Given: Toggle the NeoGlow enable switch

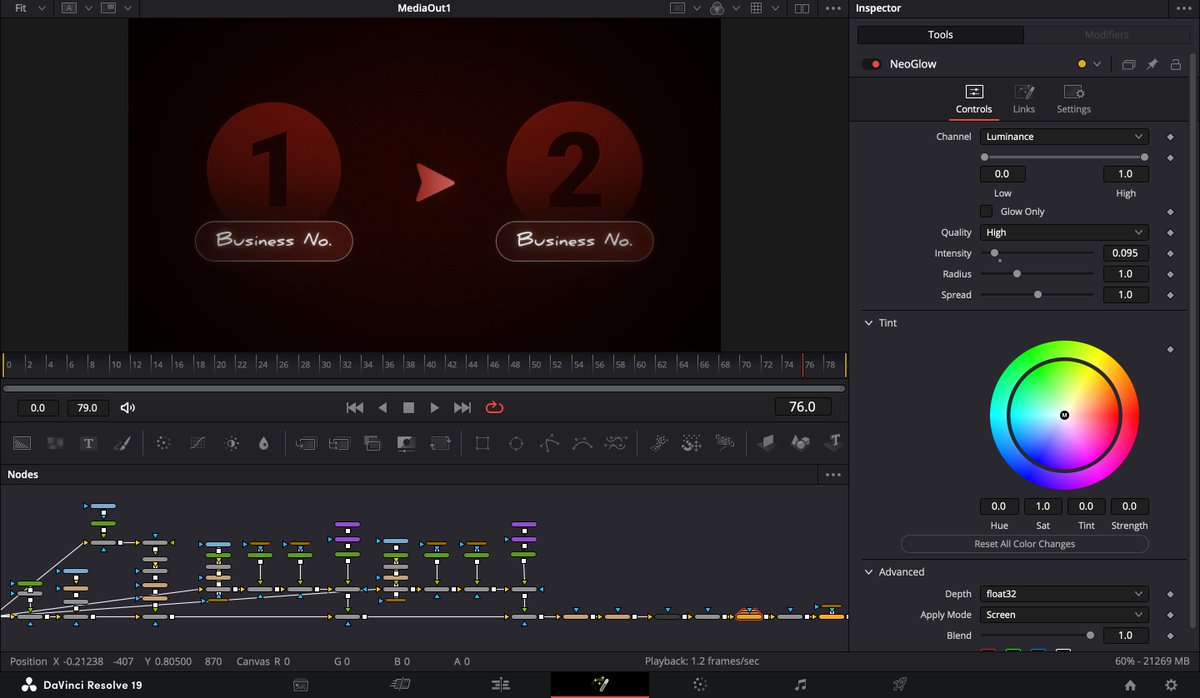Looking at the screenshot, I should [x=870, y=64].
